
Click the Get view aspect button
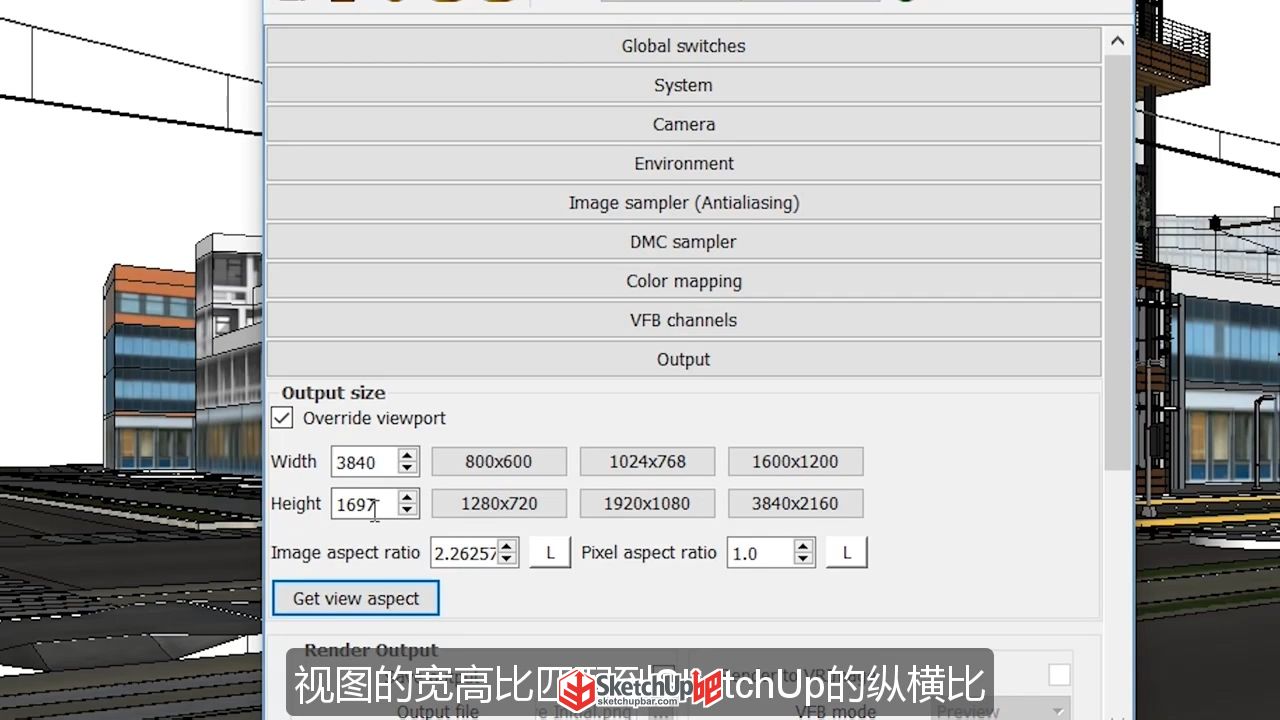356,599
